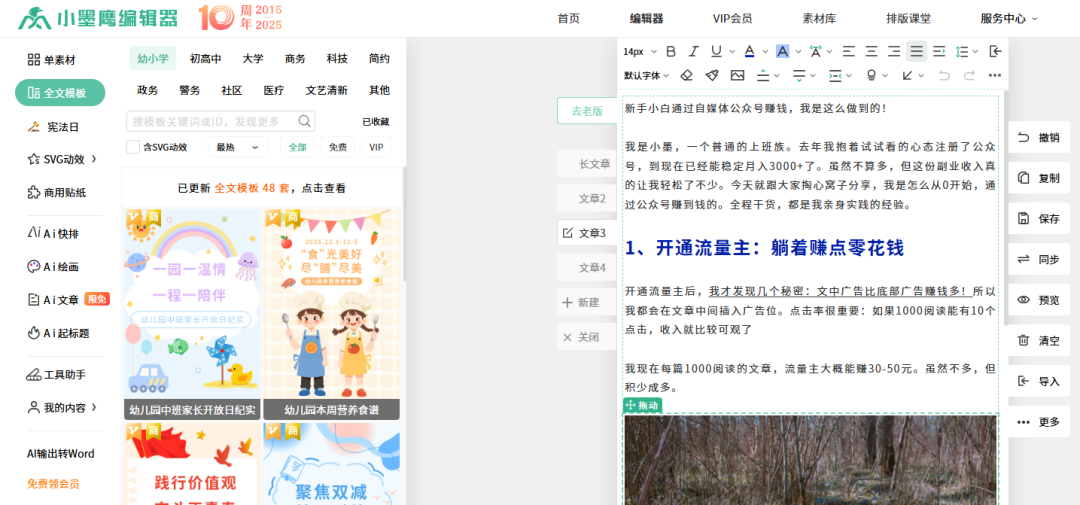Viewport: 1080px width, 505px height.
Task: Open 已更新全文模板48套 notice link
Action: (x=262, y=188)
